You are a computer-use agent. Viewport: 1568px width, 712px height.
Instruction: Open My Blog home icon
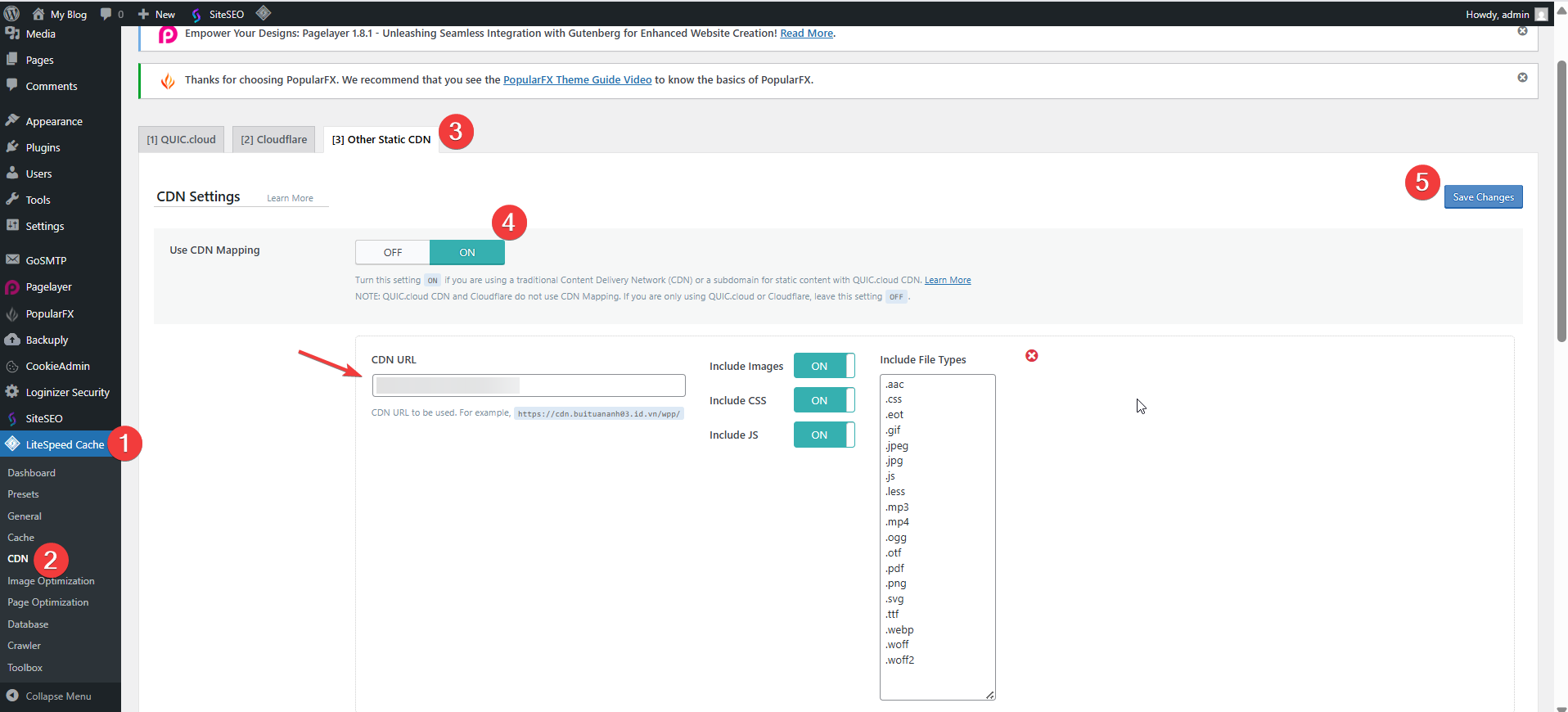point(38,14)
